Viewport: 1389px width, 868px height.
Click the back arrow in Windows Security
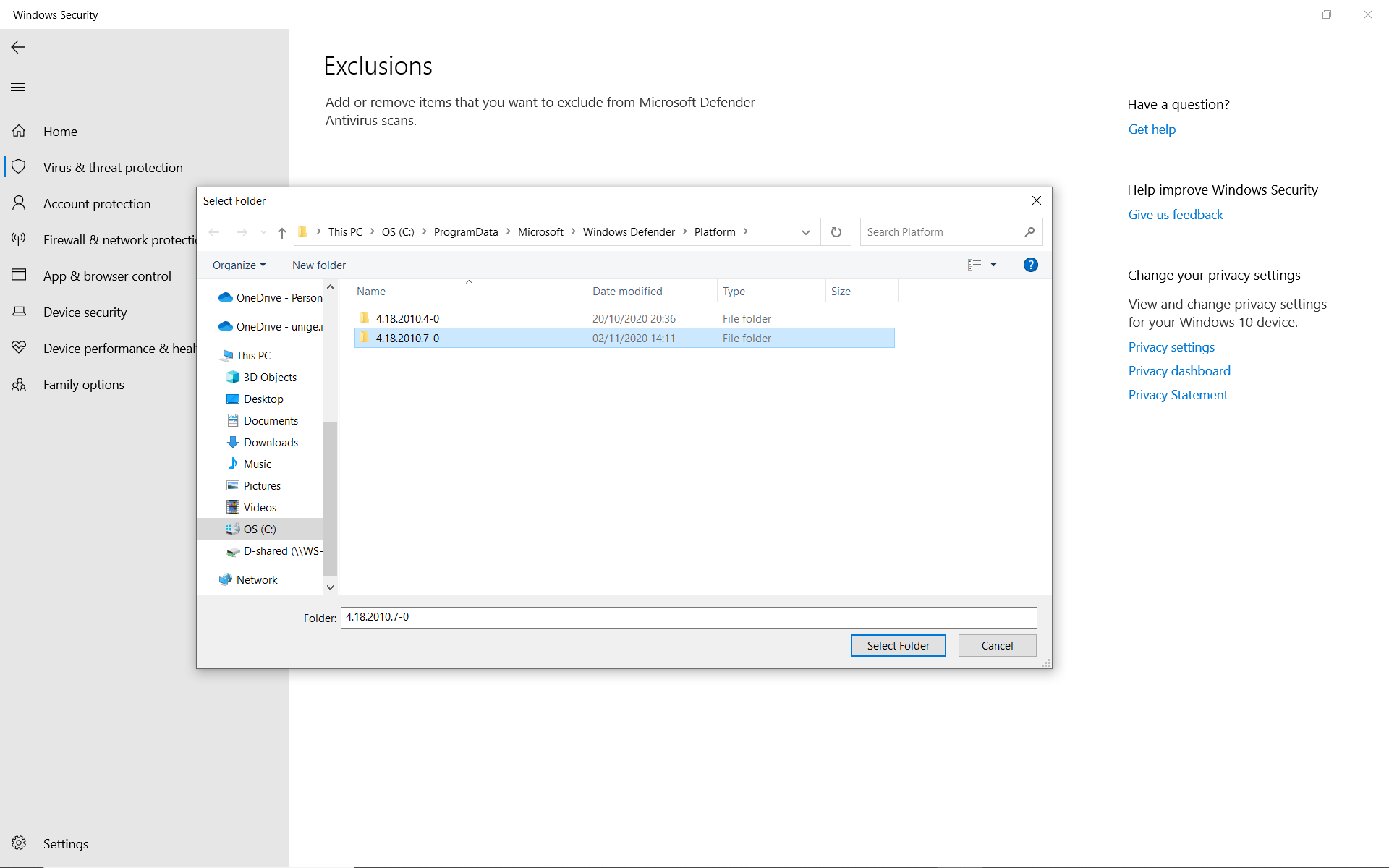18,47
